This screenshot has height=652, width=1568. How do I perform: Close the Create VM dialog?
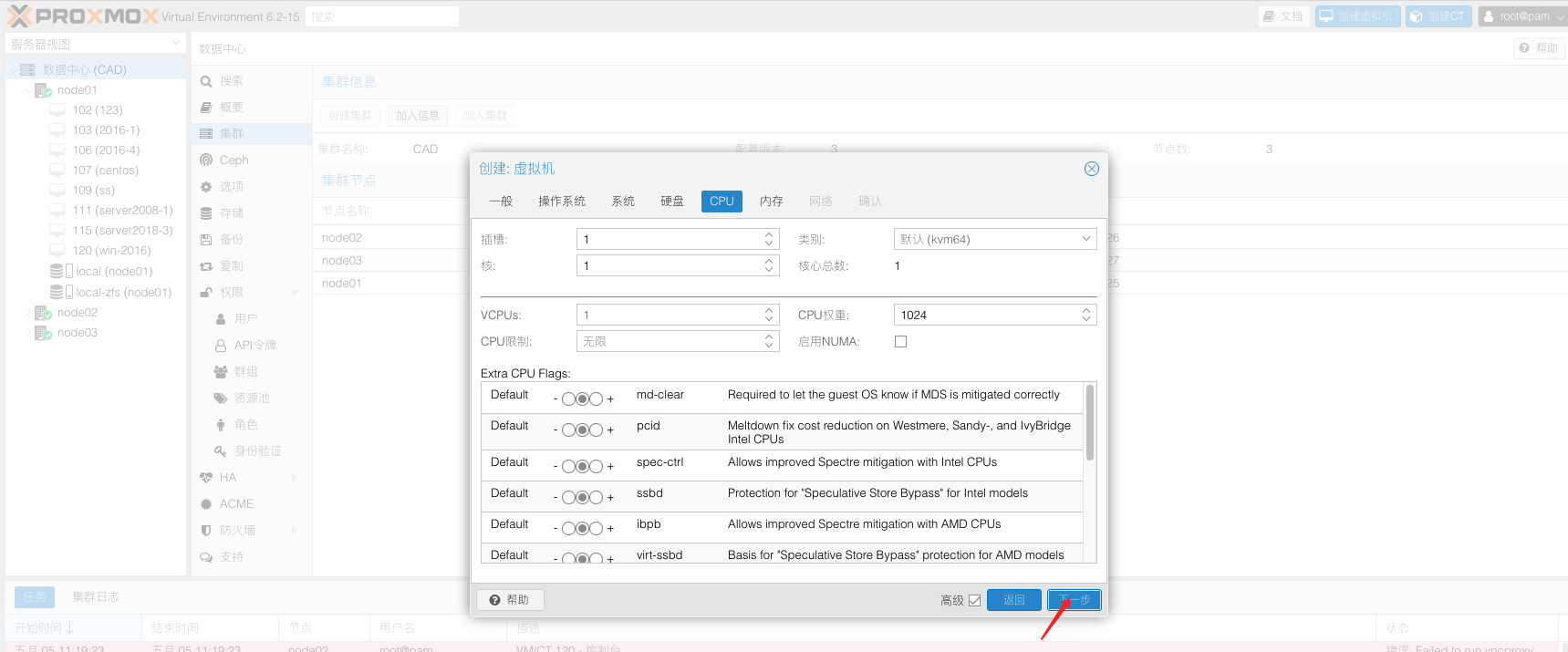pos(1091,169)
